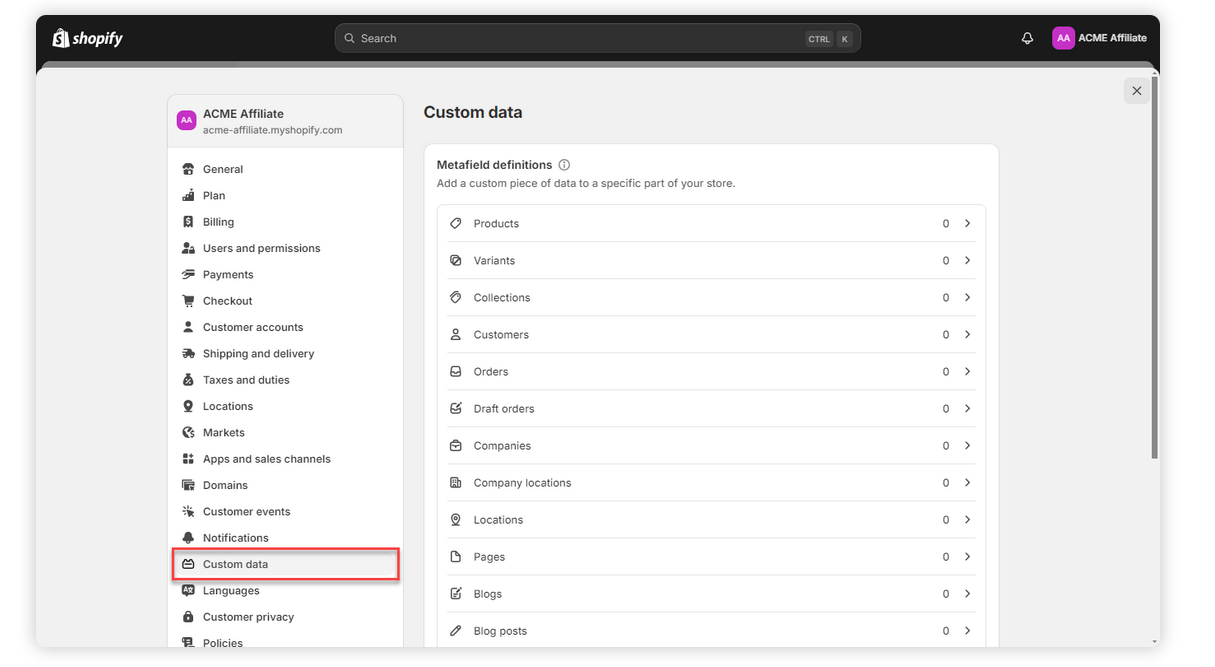This screenshot has height=667, width=1215.
Task: Expand the Orders metafield row chevron
Action: 967,372
